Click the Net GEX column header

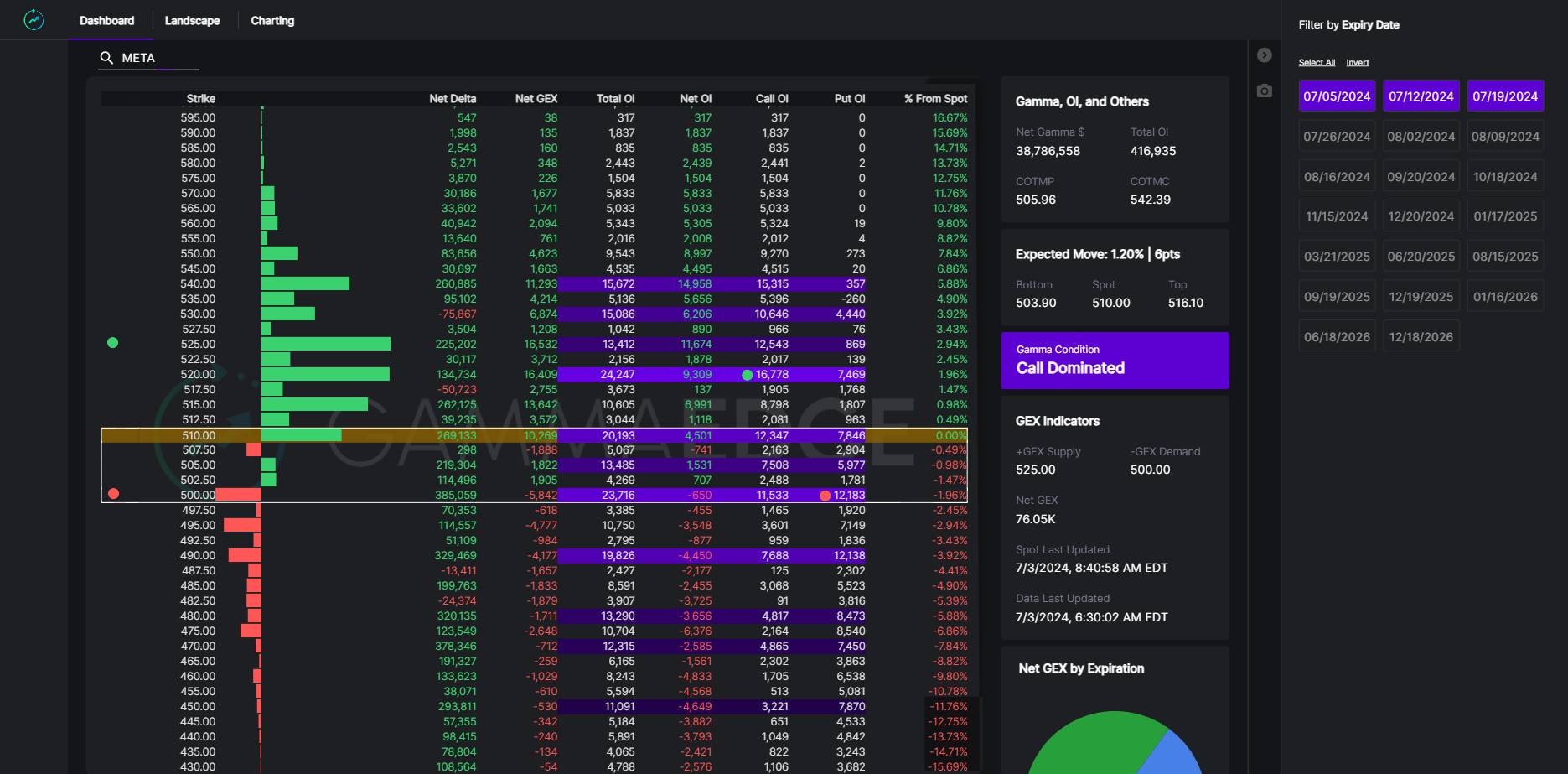536,98
